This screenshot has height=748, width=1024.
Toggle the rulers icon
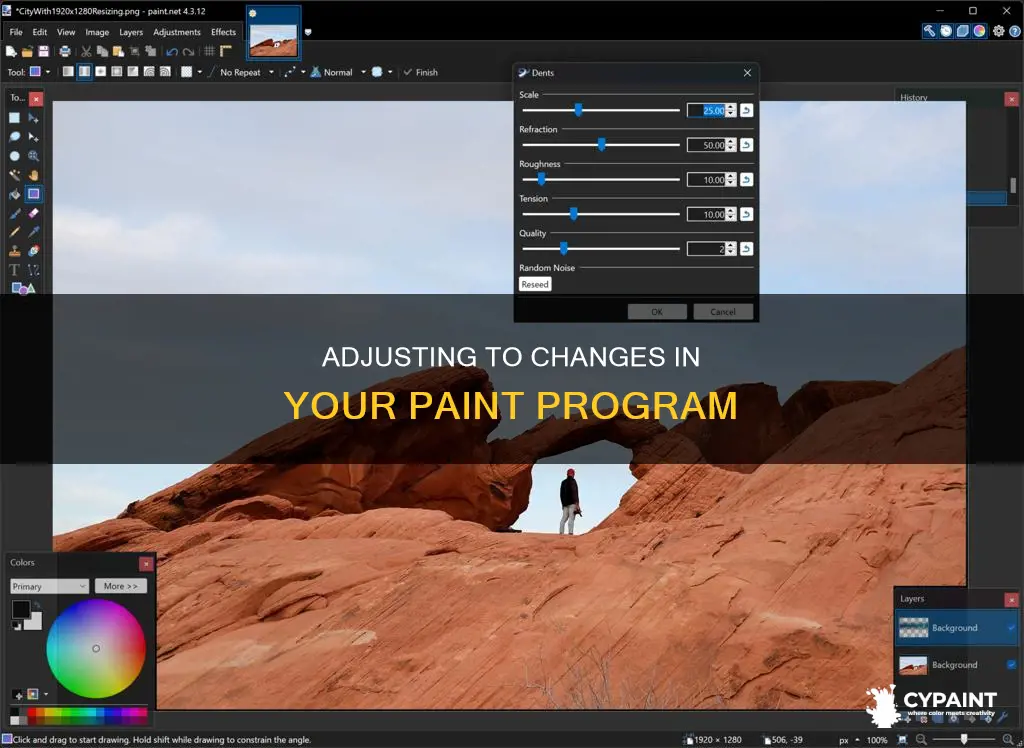click(x=225, y=51)
